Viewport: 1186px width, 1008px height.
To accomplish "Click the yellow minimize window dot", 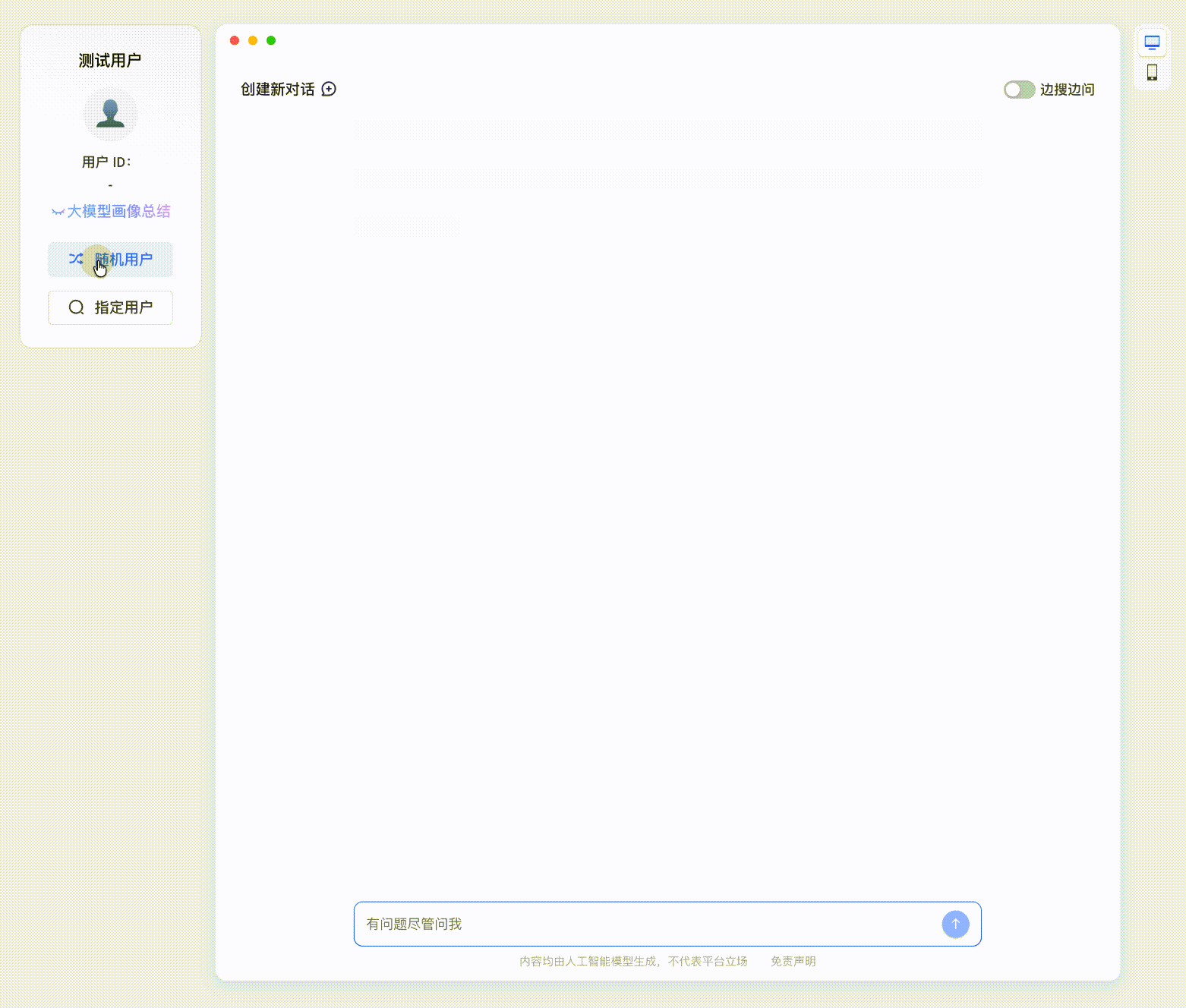I will [253, 40].
